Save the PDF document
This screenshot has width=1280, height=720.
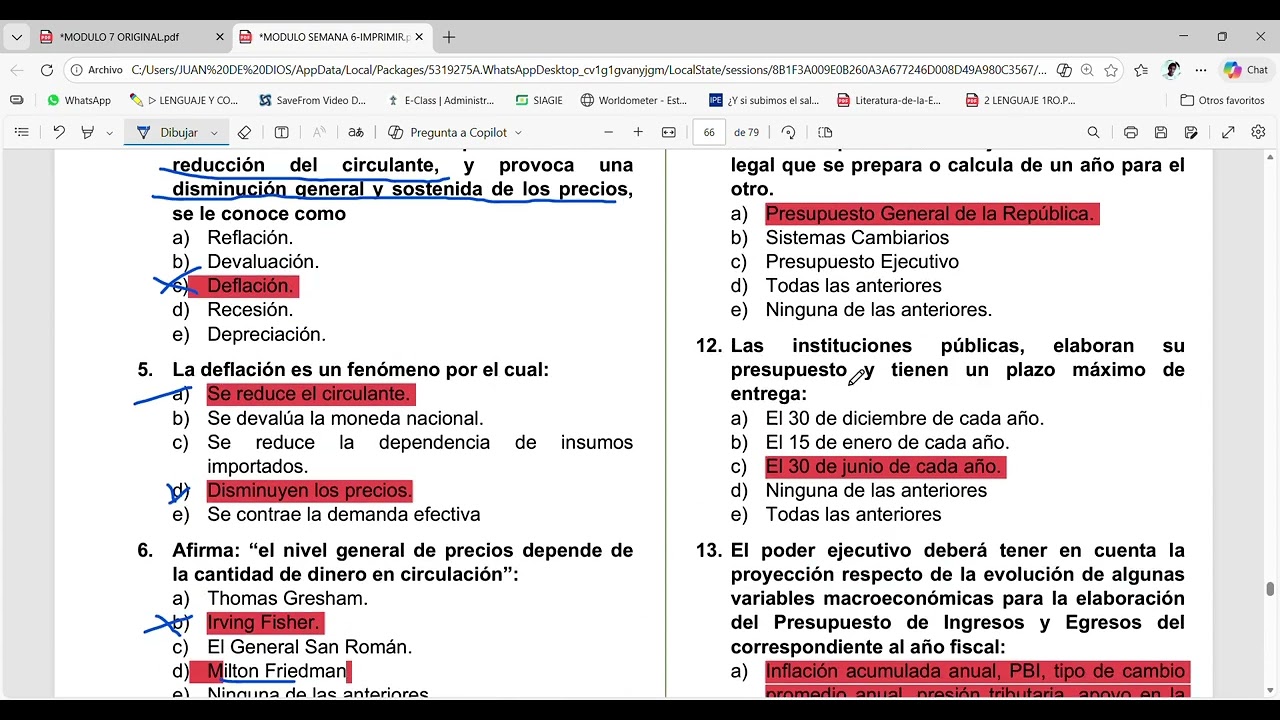point(1161,132)
